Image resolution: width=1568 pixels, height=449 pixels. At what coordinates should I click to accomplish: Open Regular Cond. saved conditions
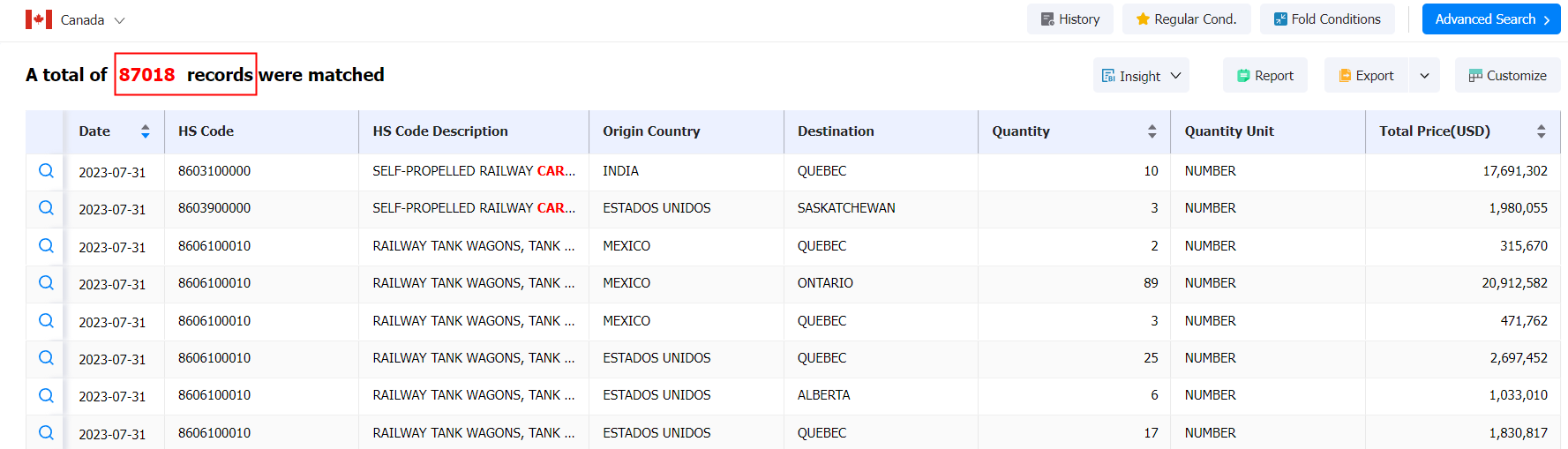point(1186,19)
